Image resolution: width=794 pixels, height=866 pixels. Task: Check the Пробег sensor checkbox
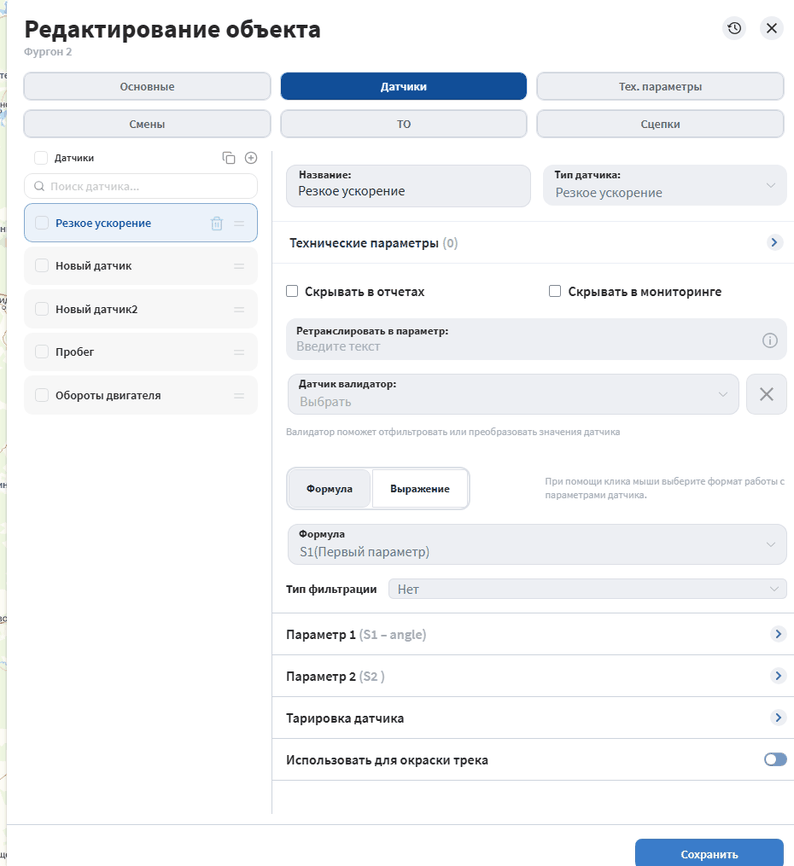point(42,352)
